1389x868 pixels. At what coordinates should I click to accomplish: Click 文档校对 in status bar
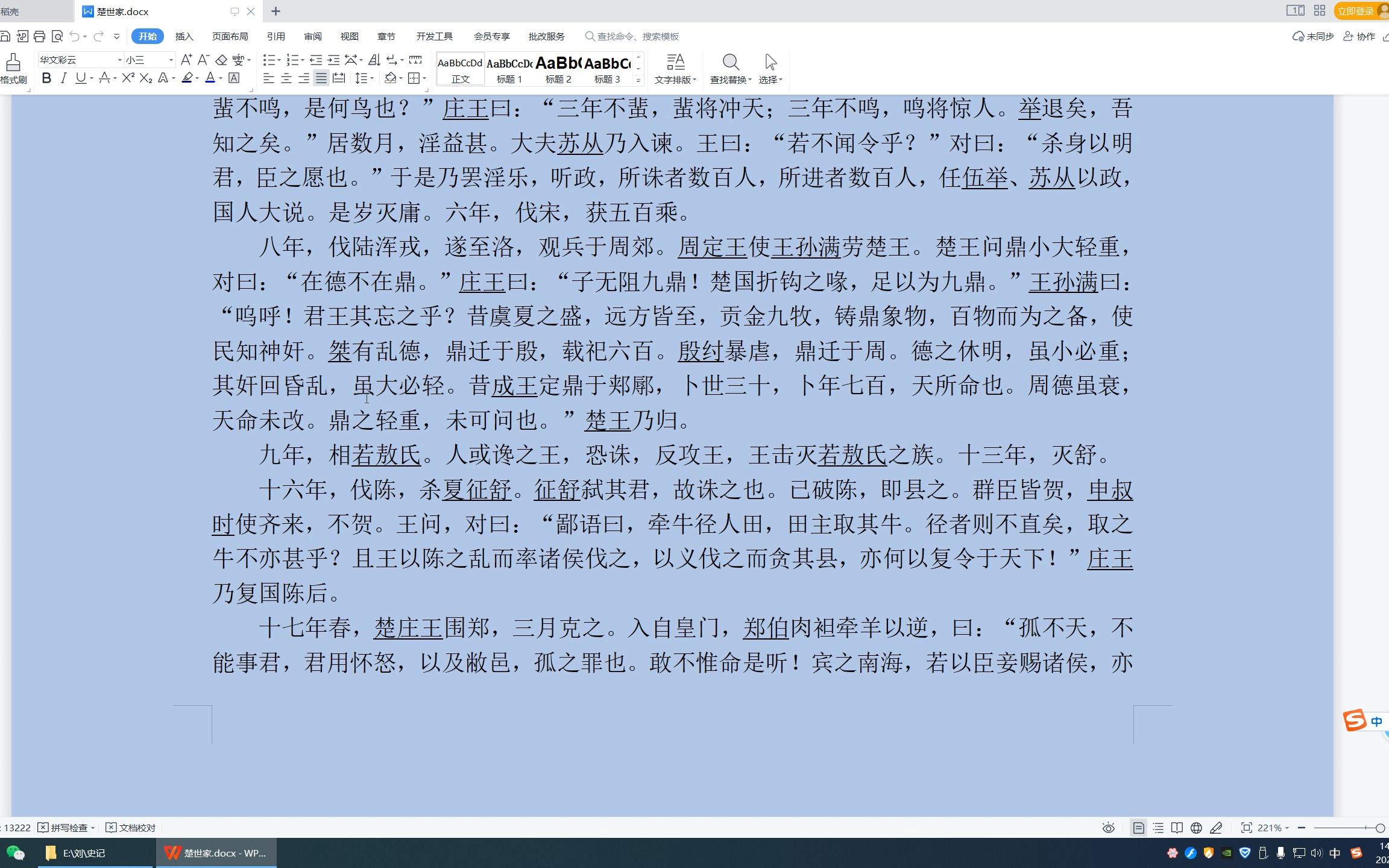pos(131,828)
